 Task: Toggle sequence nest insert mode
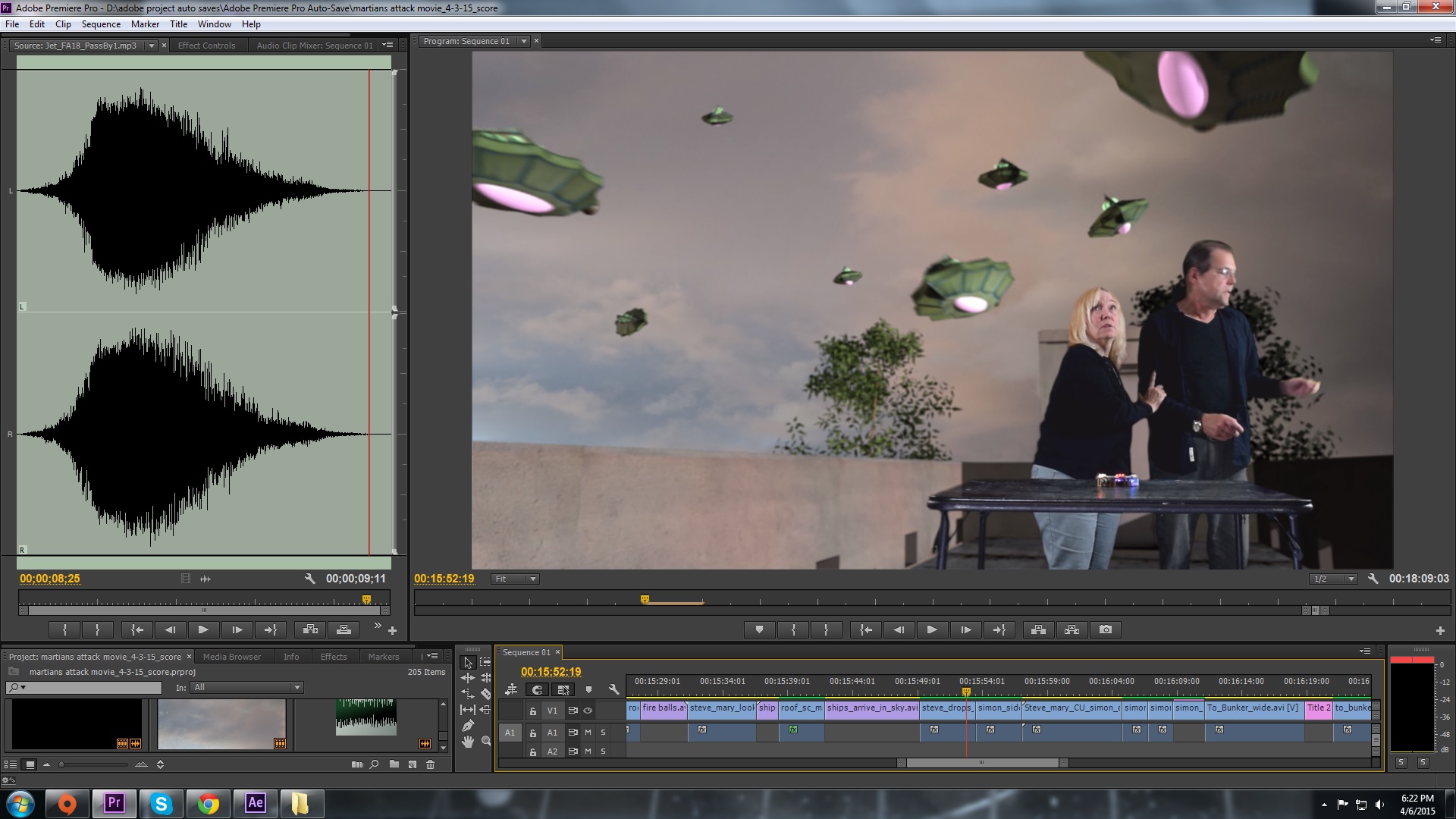511,689
